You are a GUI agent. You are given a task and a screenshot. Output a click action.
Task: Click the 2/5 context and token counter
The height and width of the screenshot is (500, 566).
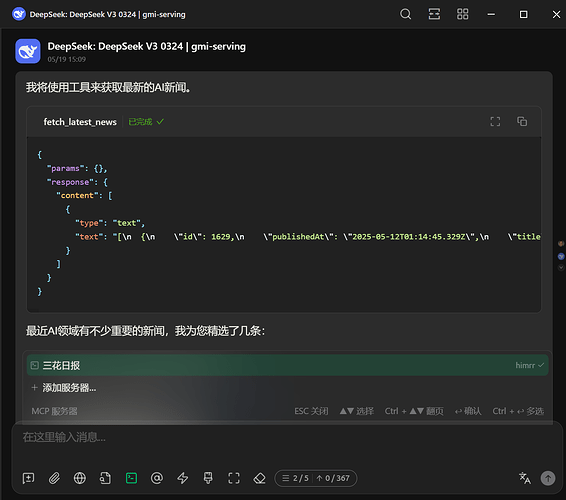316,478
